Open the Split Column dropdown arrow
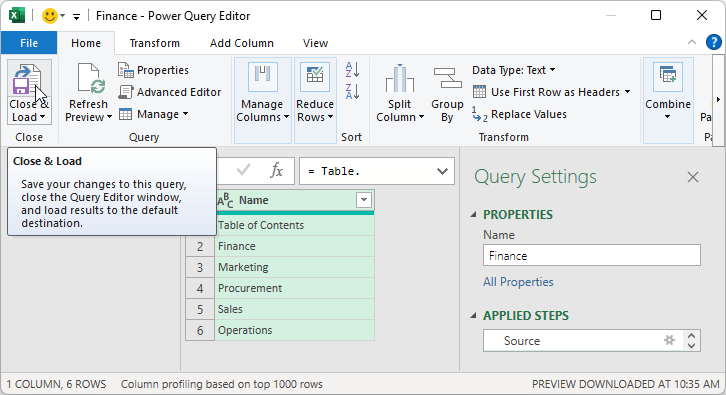This screenshot has height=395, width=726. [421, 117]
